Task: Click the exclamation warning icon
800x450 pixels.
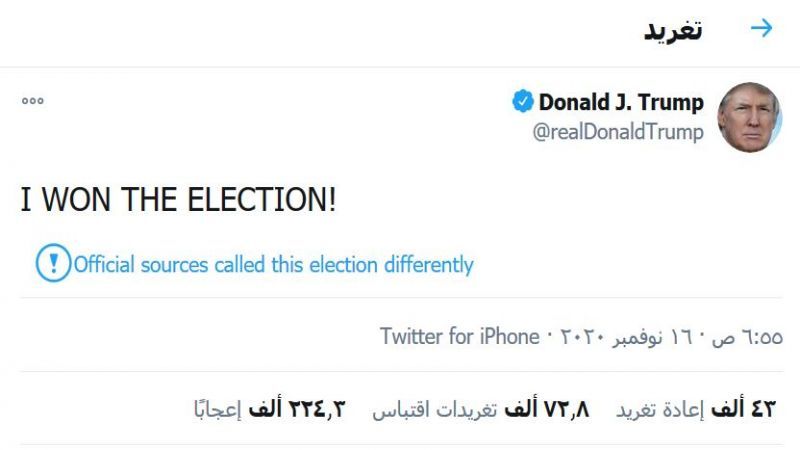Action: (x=50, y=265)
